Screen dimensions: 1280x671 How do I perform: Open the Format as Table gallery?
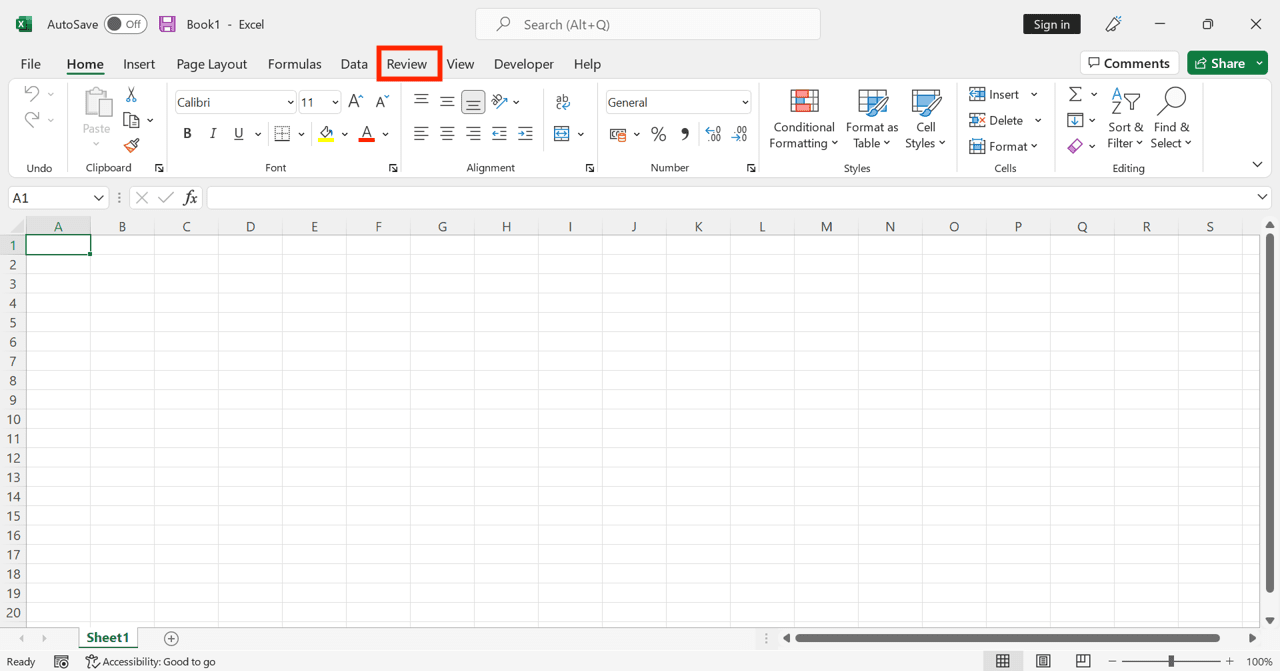click(x=872, y=119)
